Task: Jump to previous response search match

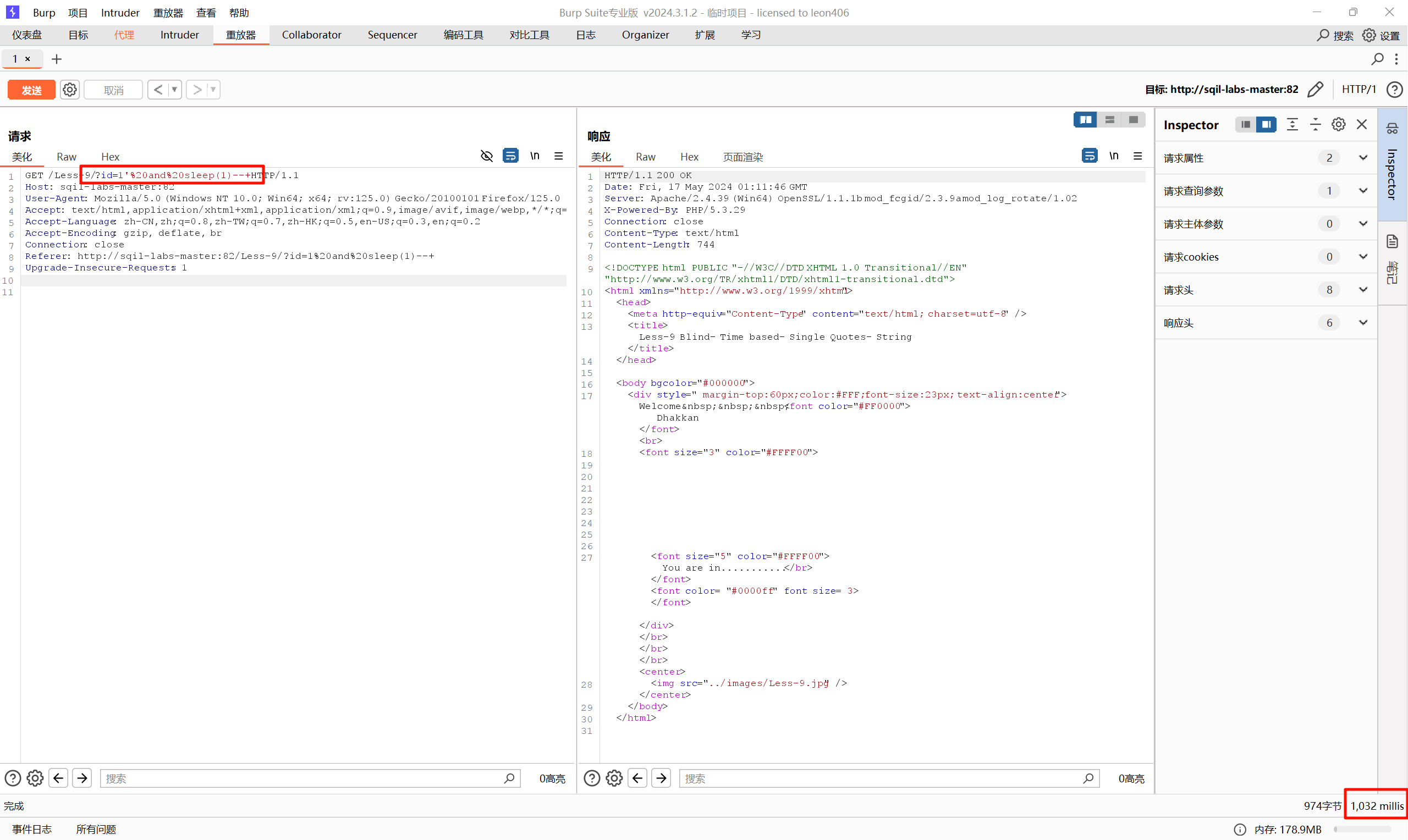Action: click(x=637, y=778)
